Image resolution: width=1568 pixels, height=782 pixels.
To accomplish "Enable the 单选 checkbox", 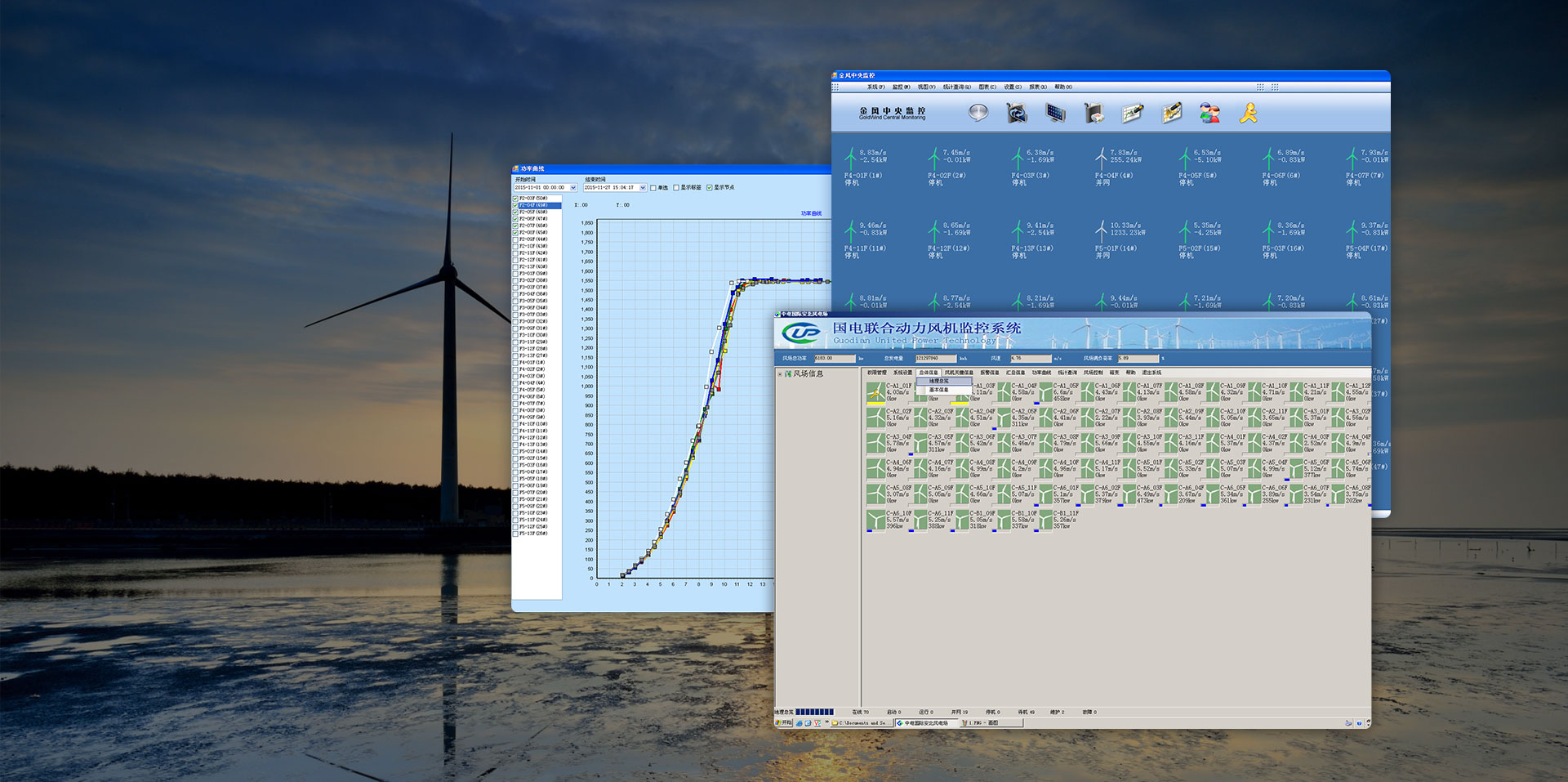I will tap(653, 188).
